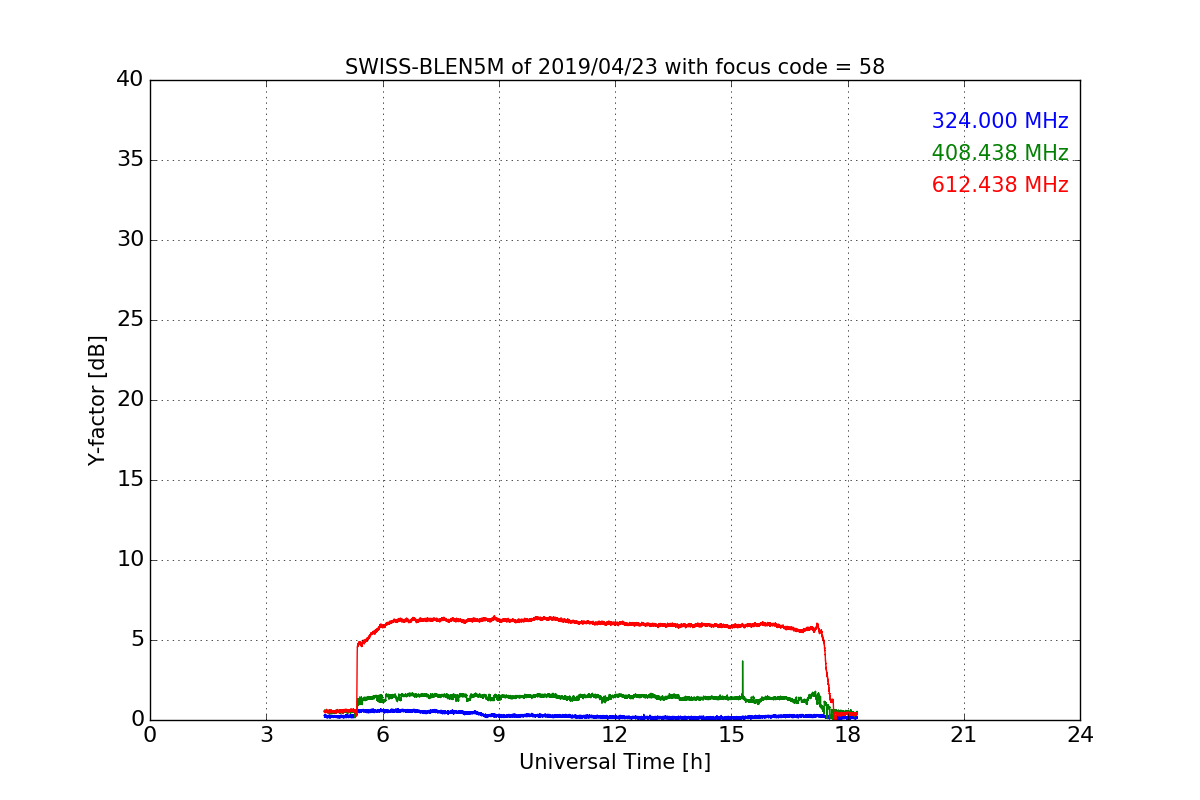
Task: Click the y-axis tick label 10
Action: coord(130,560)
